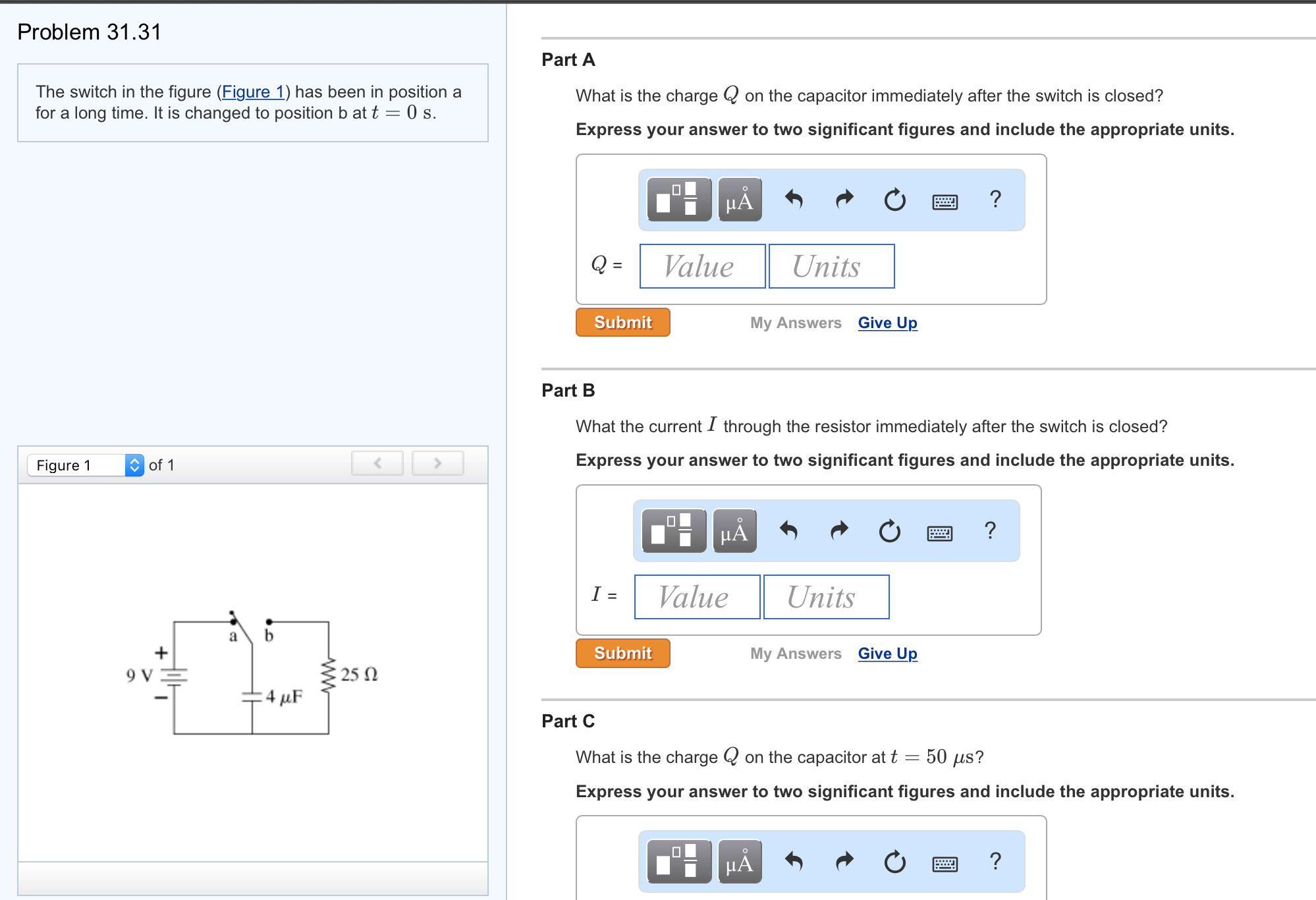The height and width of the screenshot is (900, 1316).
Task: Undo in the Part B equation toolbar
Action: [789, 531]
